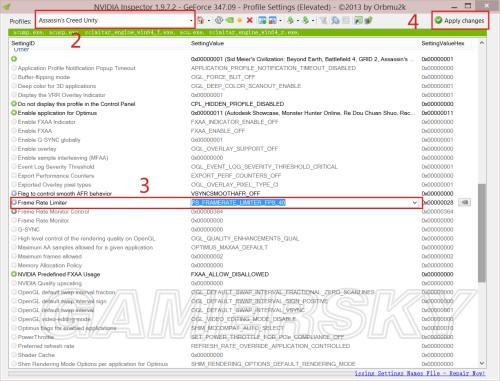Open the arrow beside first green export icon
Viewport: 500px width, 381px height.
coord(298,20)
